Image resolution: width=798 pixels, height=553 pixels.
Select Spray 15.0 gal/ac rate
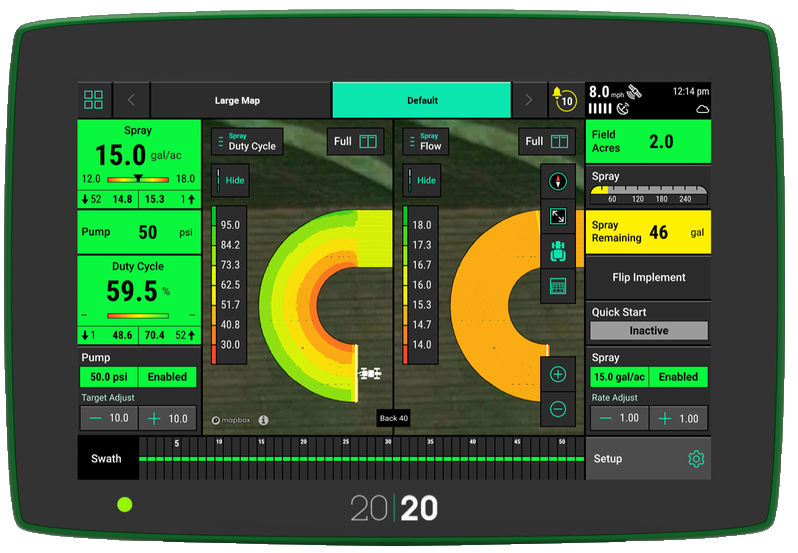point(619,377)
